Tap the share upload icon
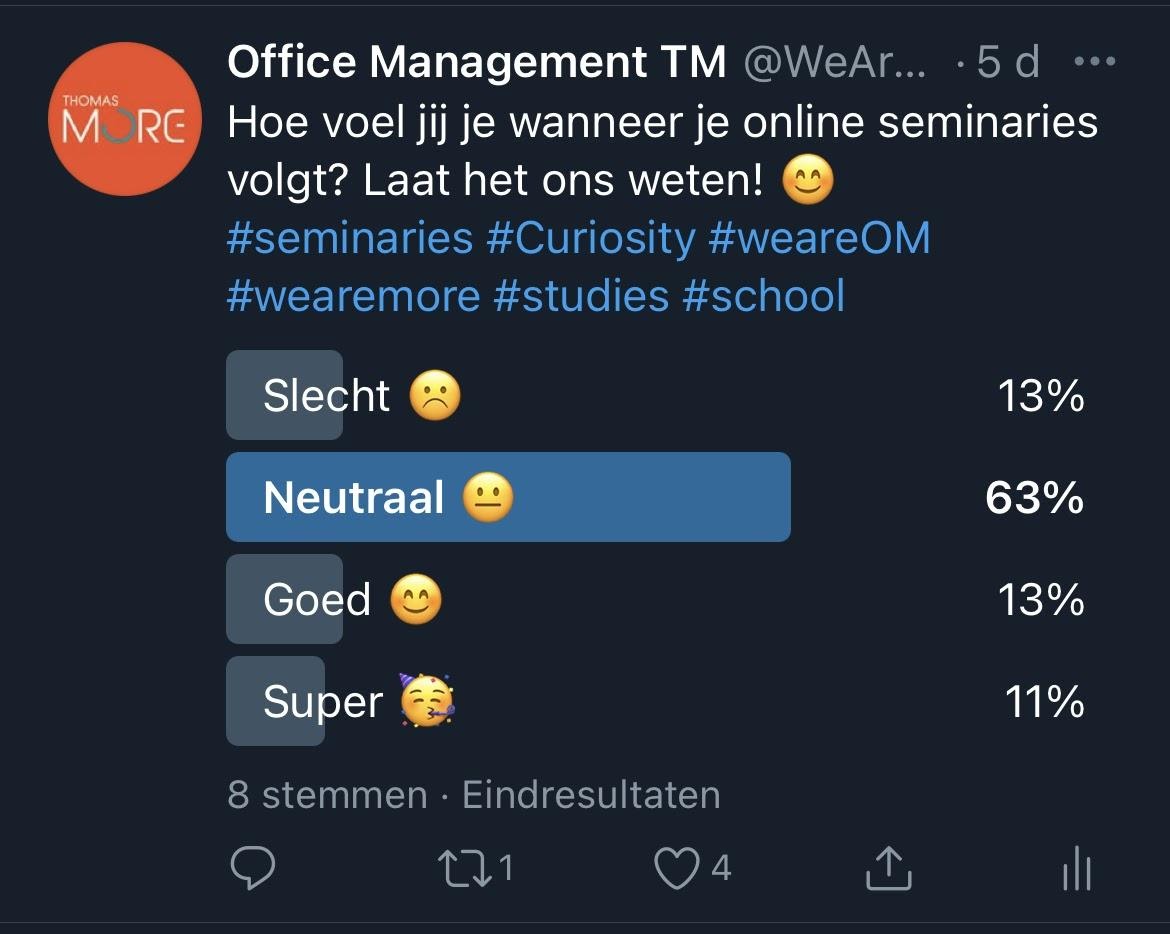 (888, 868)
